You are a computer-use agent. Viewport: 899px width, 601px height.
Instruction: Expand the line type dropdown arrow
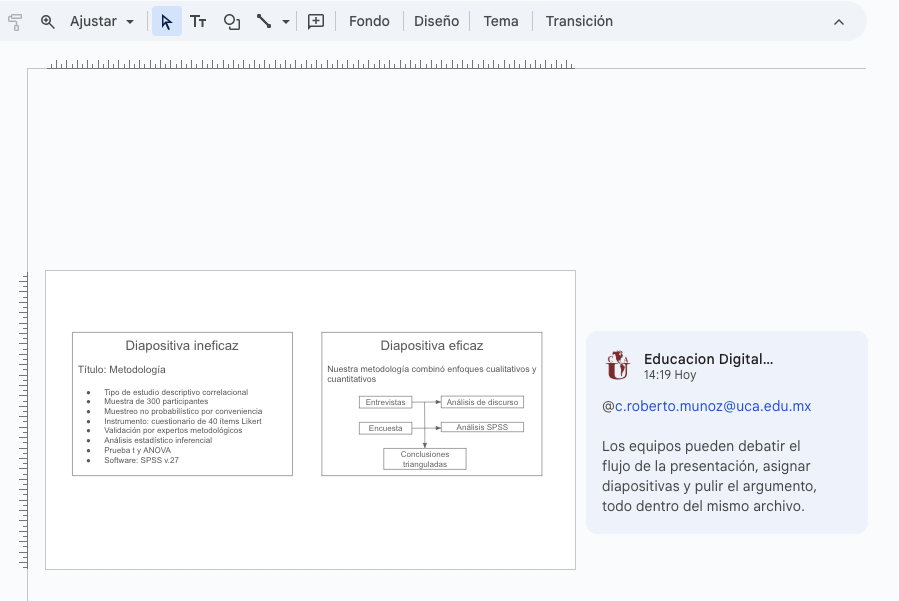[x=286, y=21]
